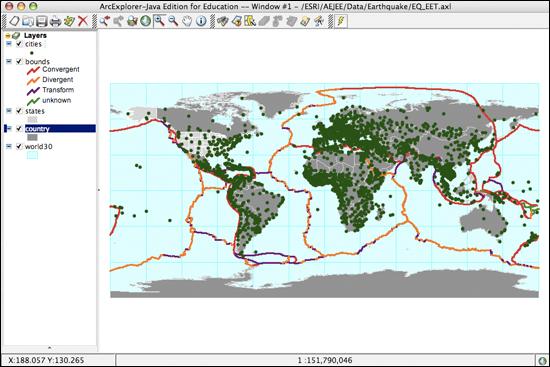
Task: Select the Measure tool icon
Action: click(x=319, y=21)
